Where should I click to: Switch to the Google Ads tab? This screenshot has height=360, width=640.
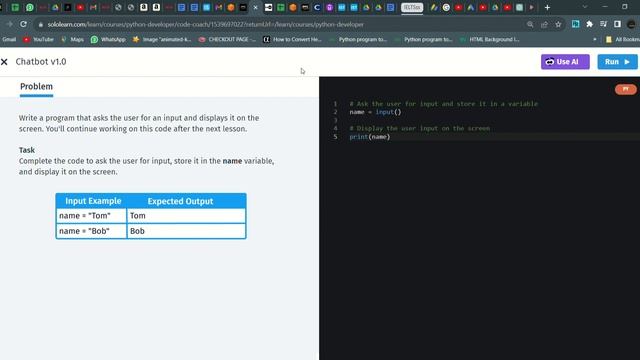(x=471, y=7)
